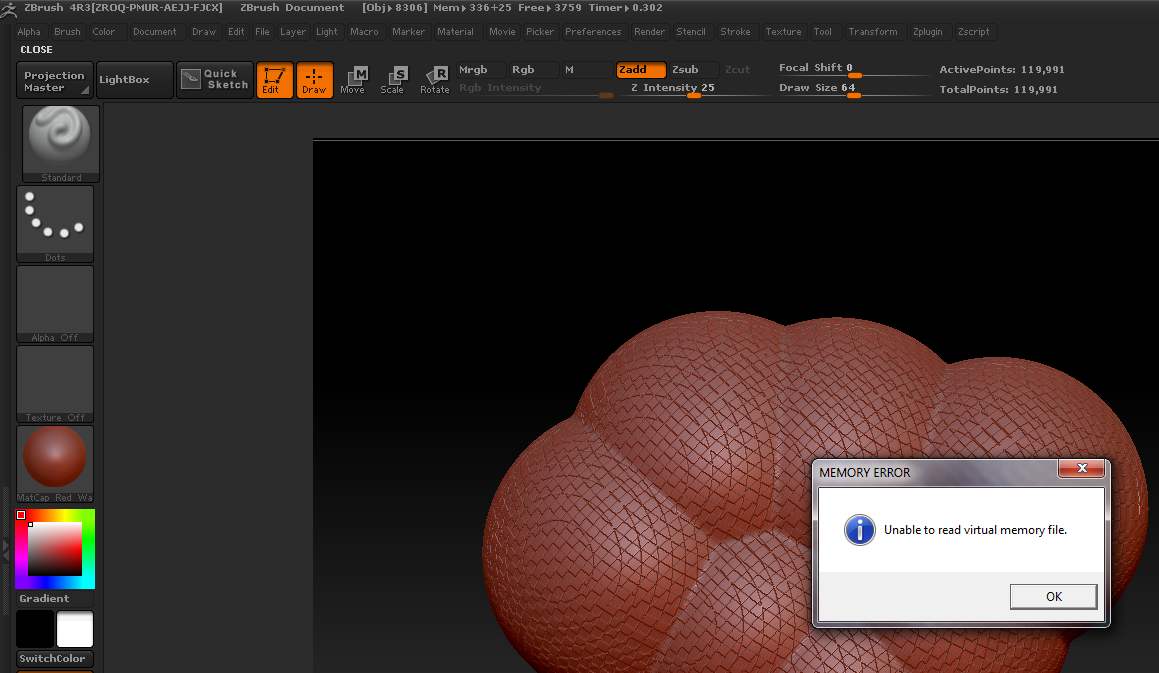
Task: Open the Edit menu
Action: 236,32
